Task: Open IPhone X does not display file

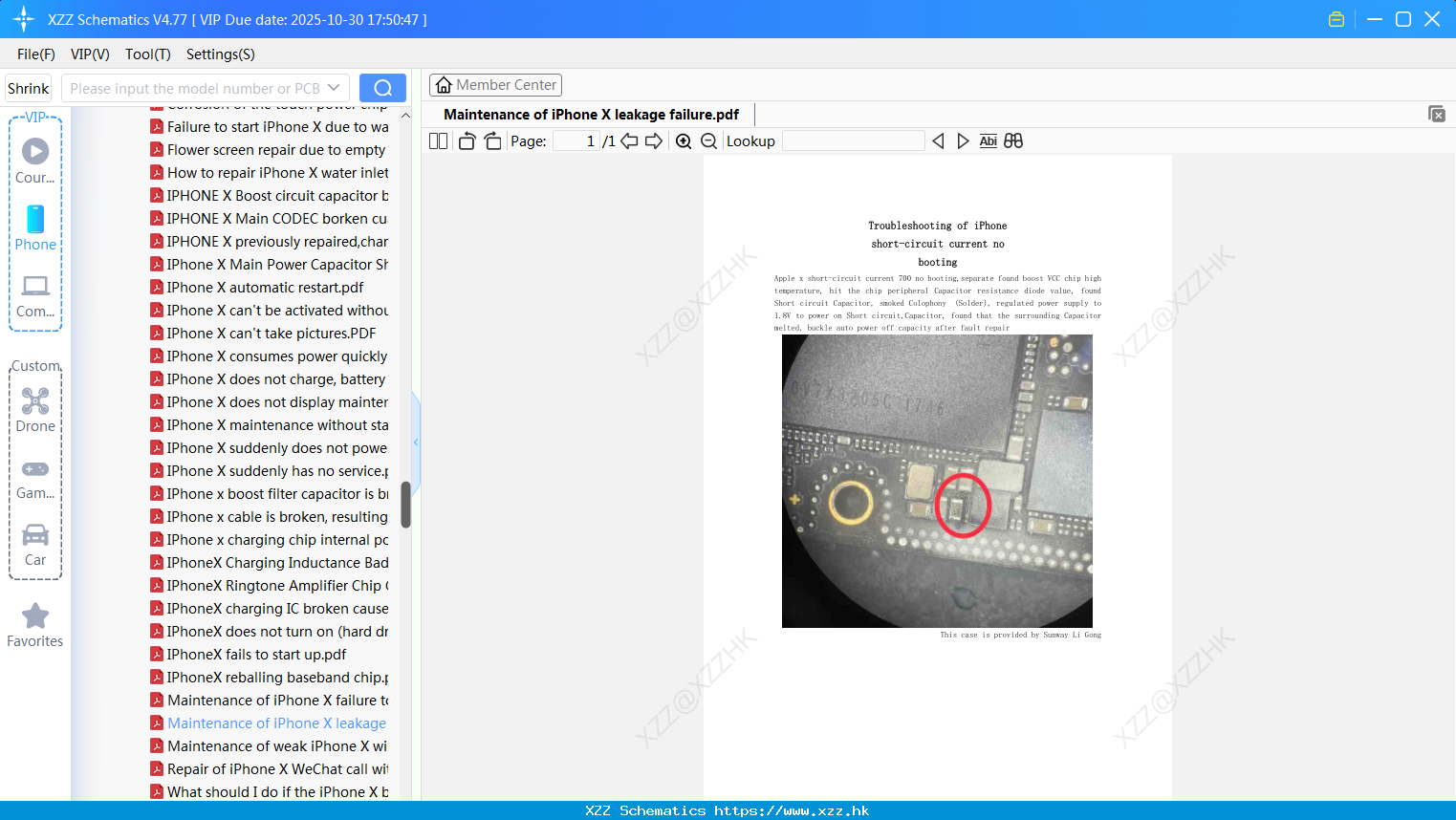Action: click(270, 402)
